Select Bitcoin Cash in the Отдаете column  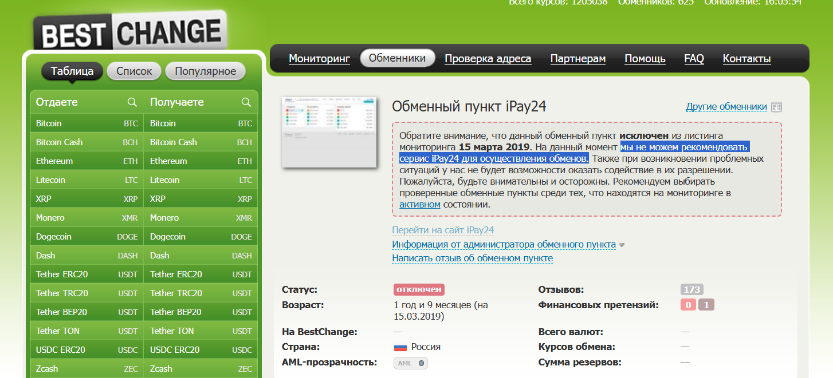pyautogui.click(x=87, y=142)
